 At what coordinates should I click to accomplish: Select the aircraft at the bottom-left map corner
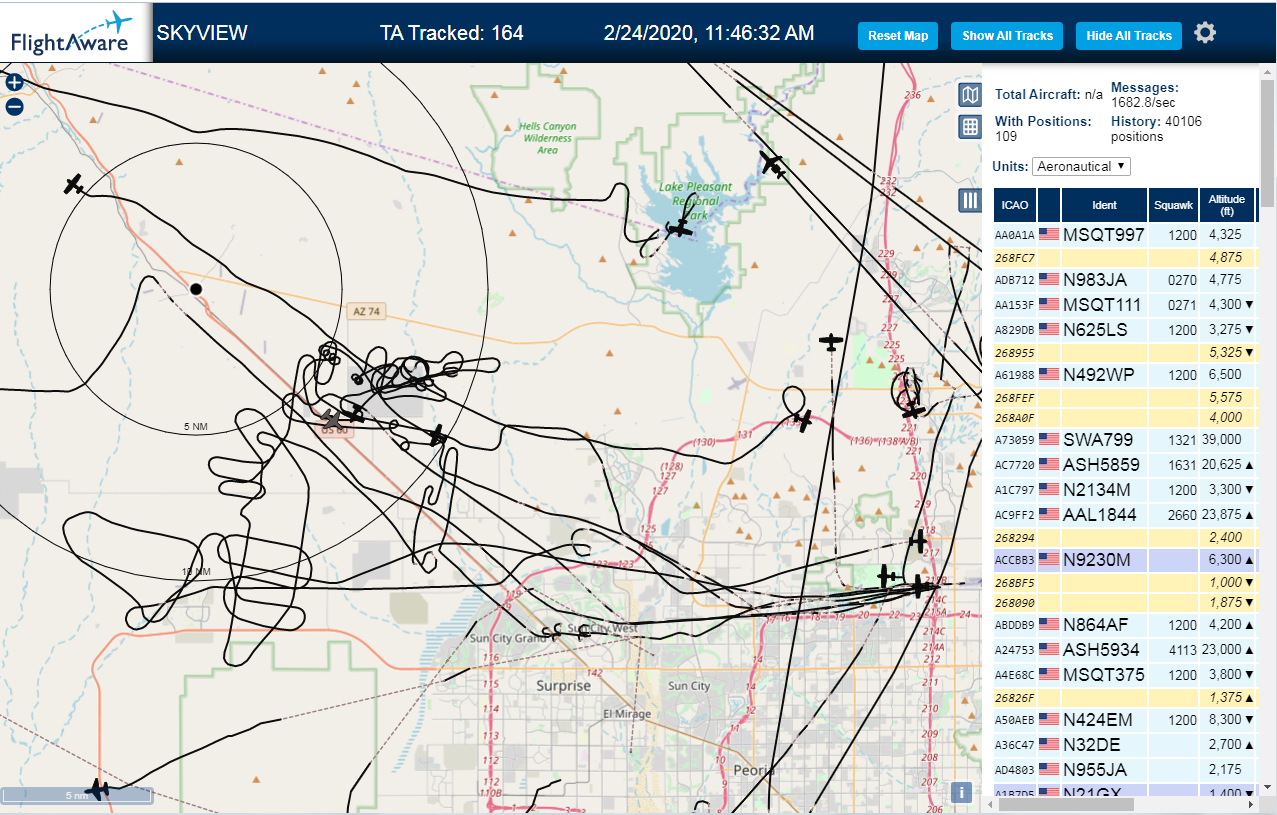[97, 790]
